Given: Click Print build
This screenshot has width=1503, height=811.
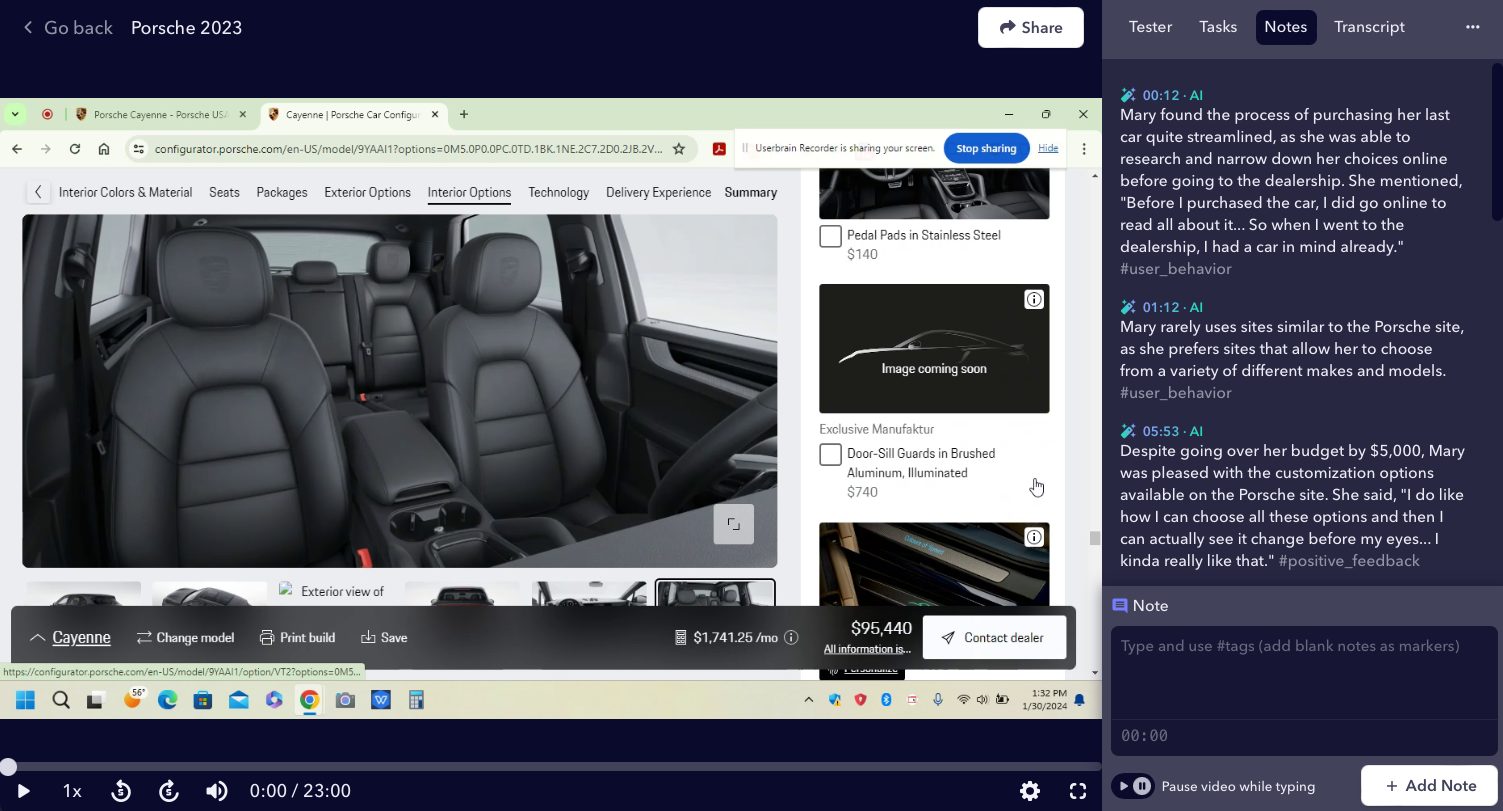Looking at the screenshot, I should tap(297, 637).
